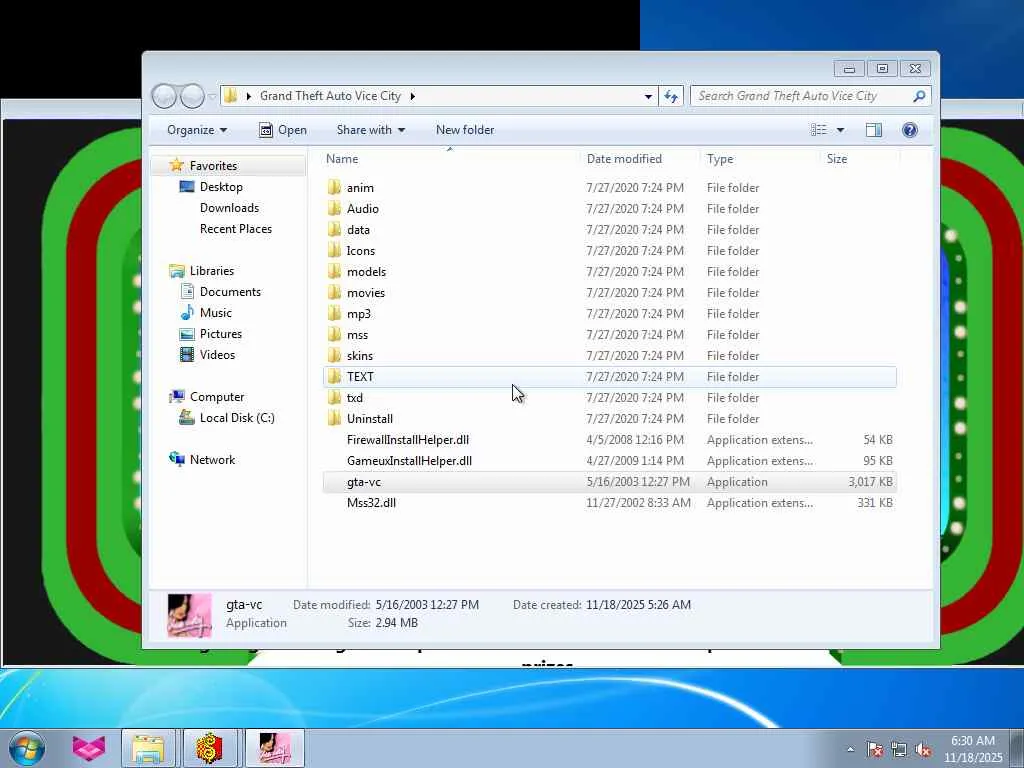
Task: Select the mp3 folder icon
Action: [x=334, y=313]
